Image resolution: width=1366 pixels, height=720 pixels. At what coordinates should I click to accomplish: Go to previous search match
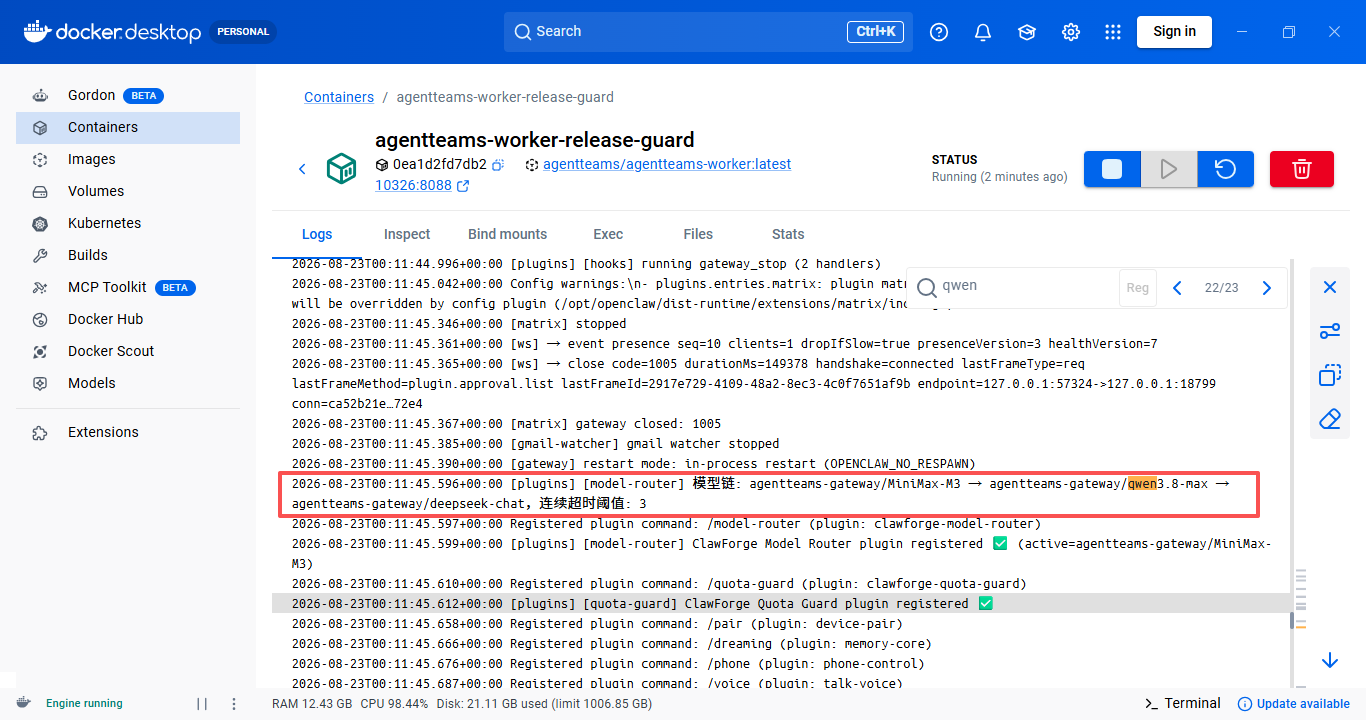click(1177, 288)
